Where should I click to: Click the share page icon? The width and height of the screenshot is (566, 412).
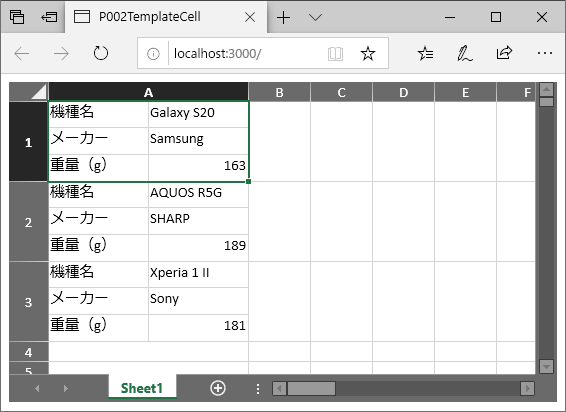click(x=504, y=53)
